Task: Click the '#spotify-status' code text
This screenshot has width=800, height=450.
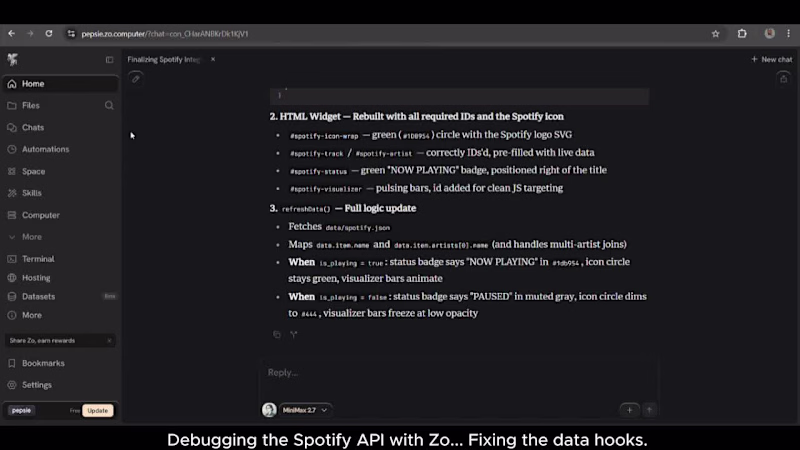Action: tap(318, 172)
